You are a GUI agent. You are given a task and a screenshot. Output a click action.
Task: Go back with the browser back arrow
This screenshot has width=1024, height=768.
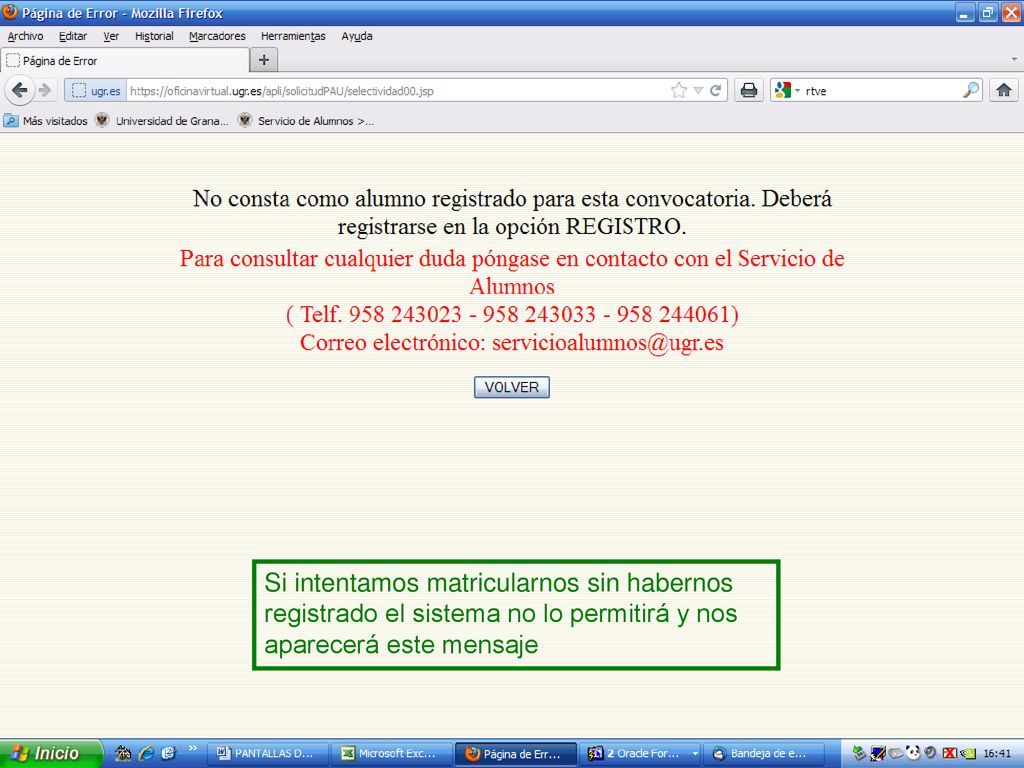[20, 90]
